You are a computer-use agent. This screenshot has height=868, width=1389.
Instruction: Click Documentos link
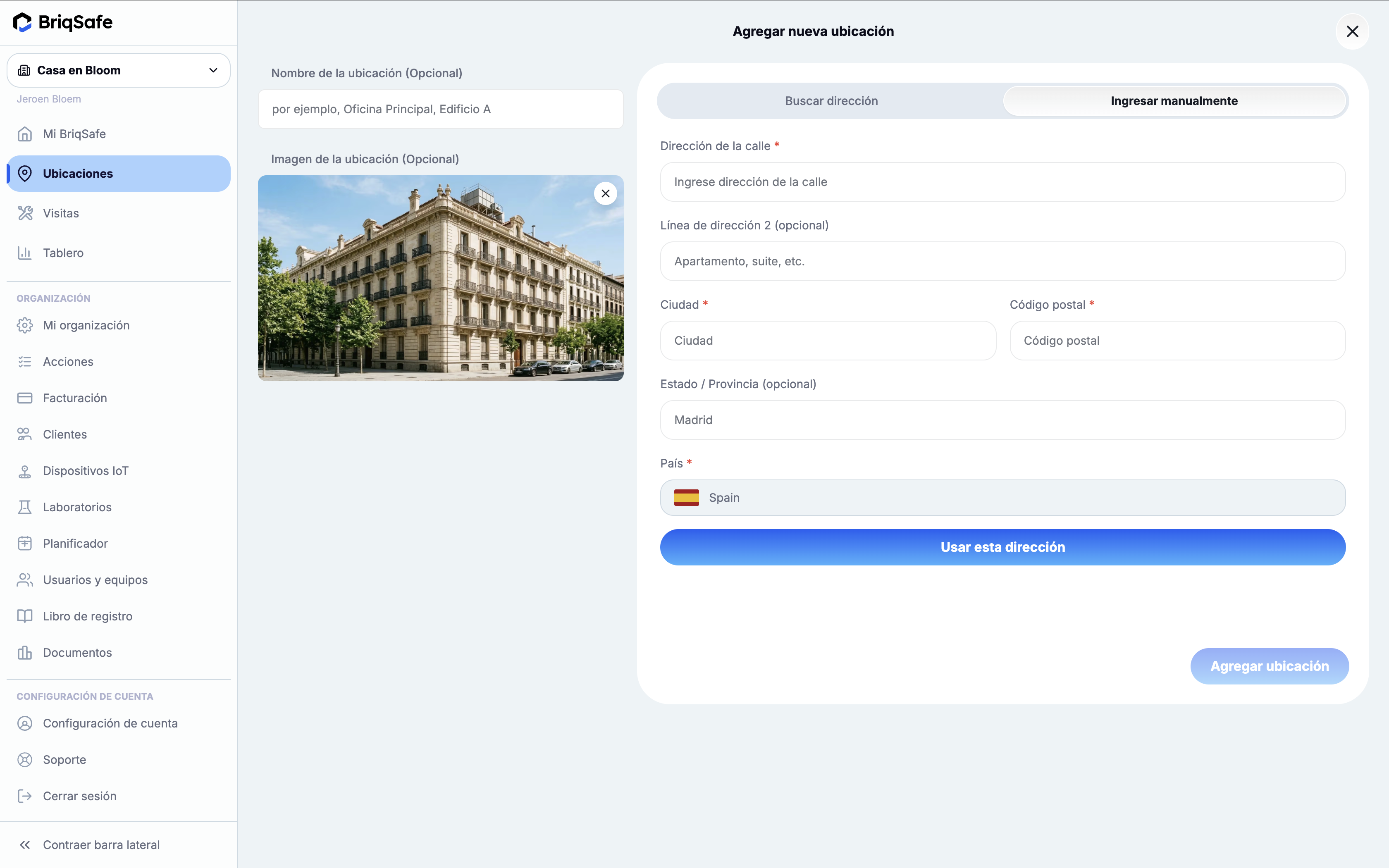click(118, 653)
